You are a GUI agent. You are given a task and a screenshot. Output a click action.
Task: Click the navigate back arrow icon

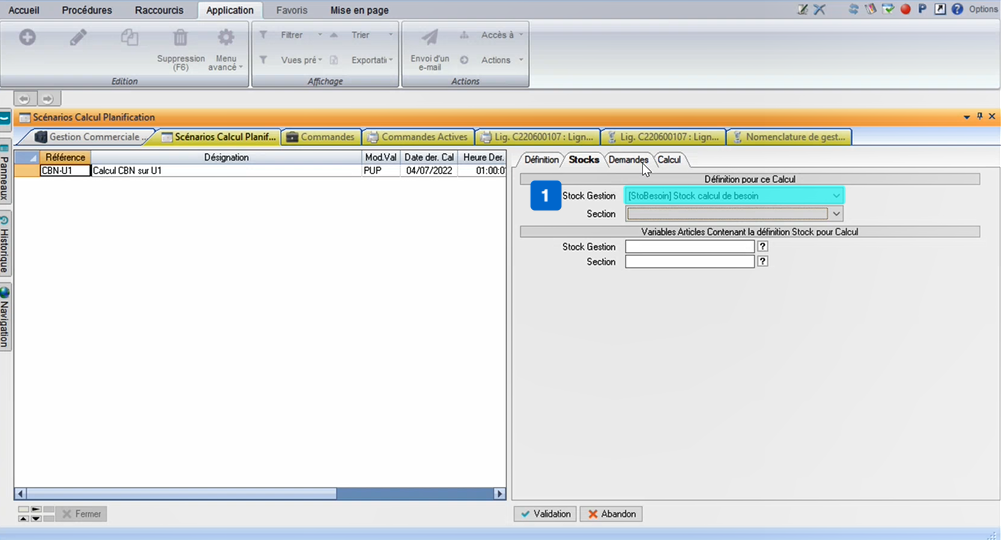[x=25, y=98]
